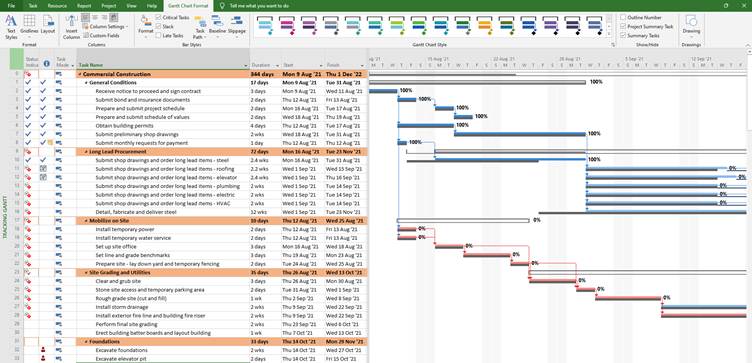Collapse the General Conditions summary task
Screen dimensions: 752x363
point(86,82)
